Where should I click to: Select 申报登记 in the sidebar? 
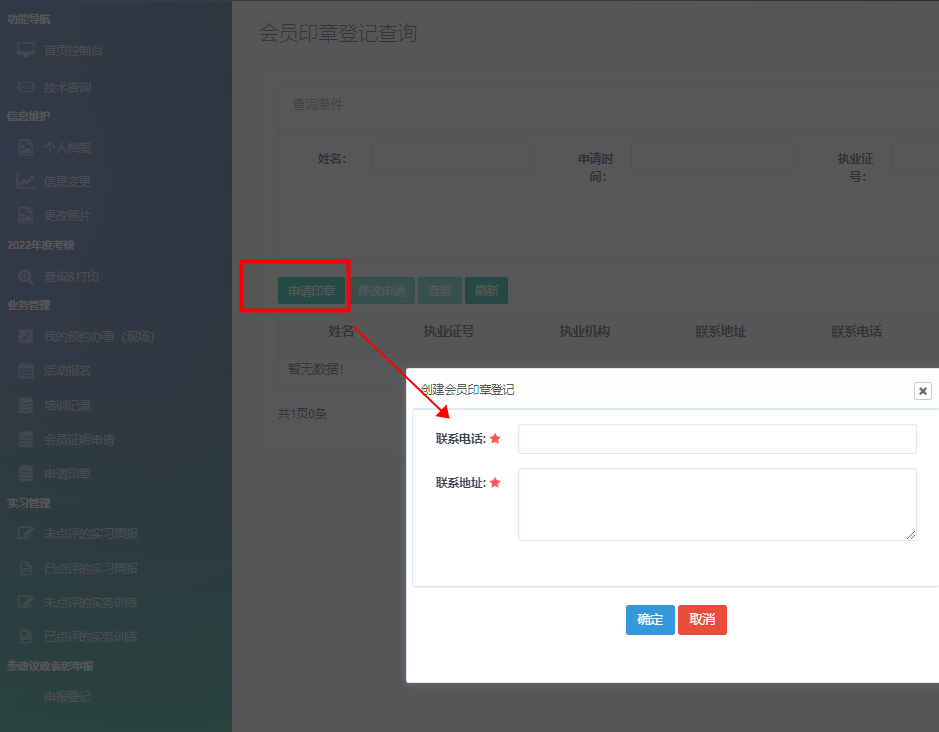(67, 697)
